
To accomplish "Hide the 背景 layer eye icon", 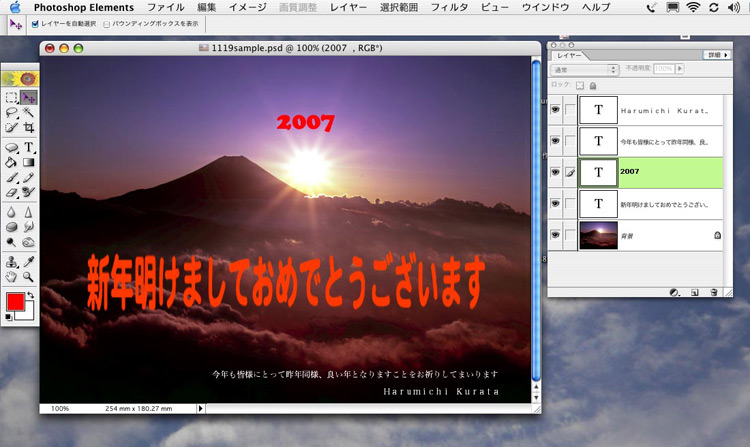I will click(555, 235).
